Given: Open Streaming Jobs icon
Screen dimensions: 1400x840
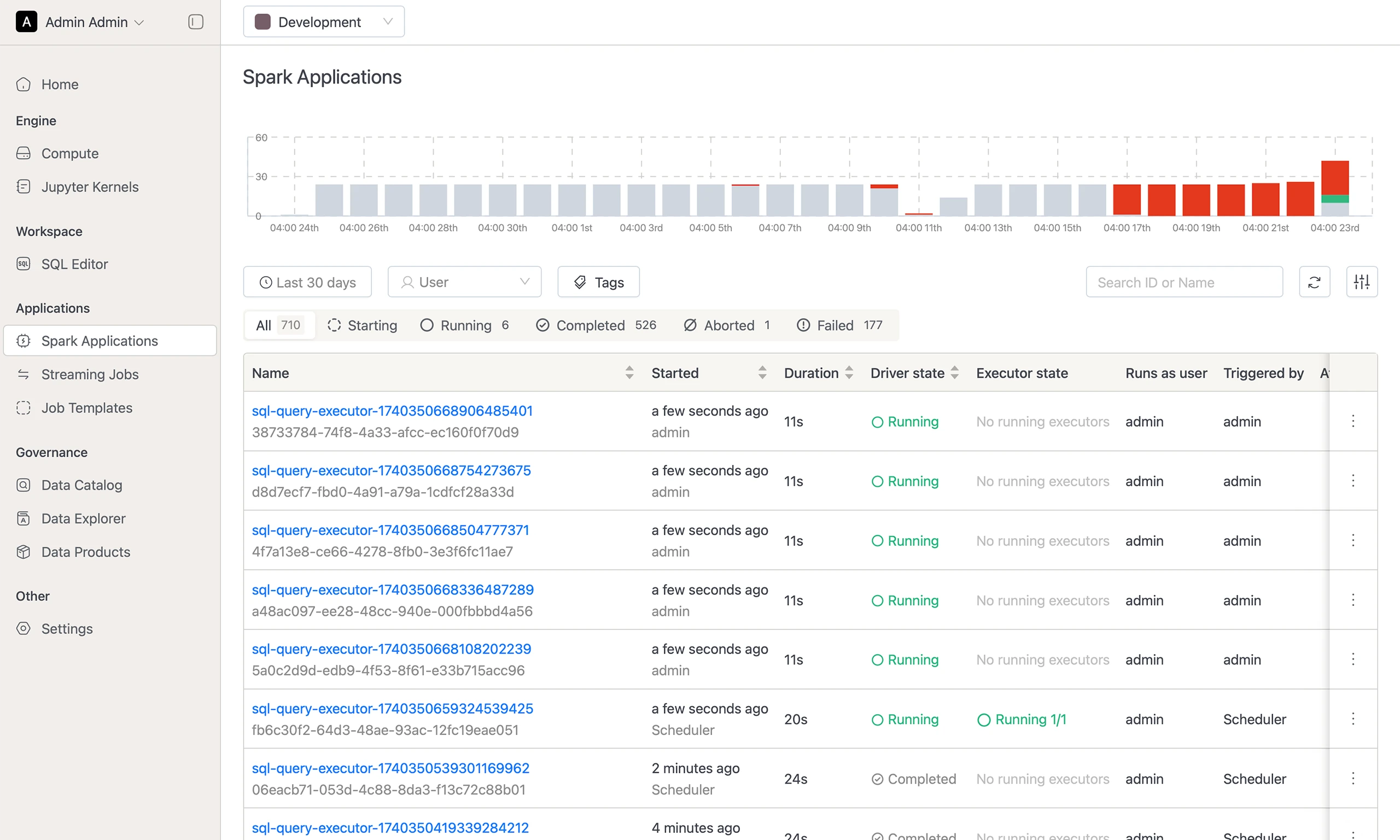Looking at the screenshot, I should 23,374.
